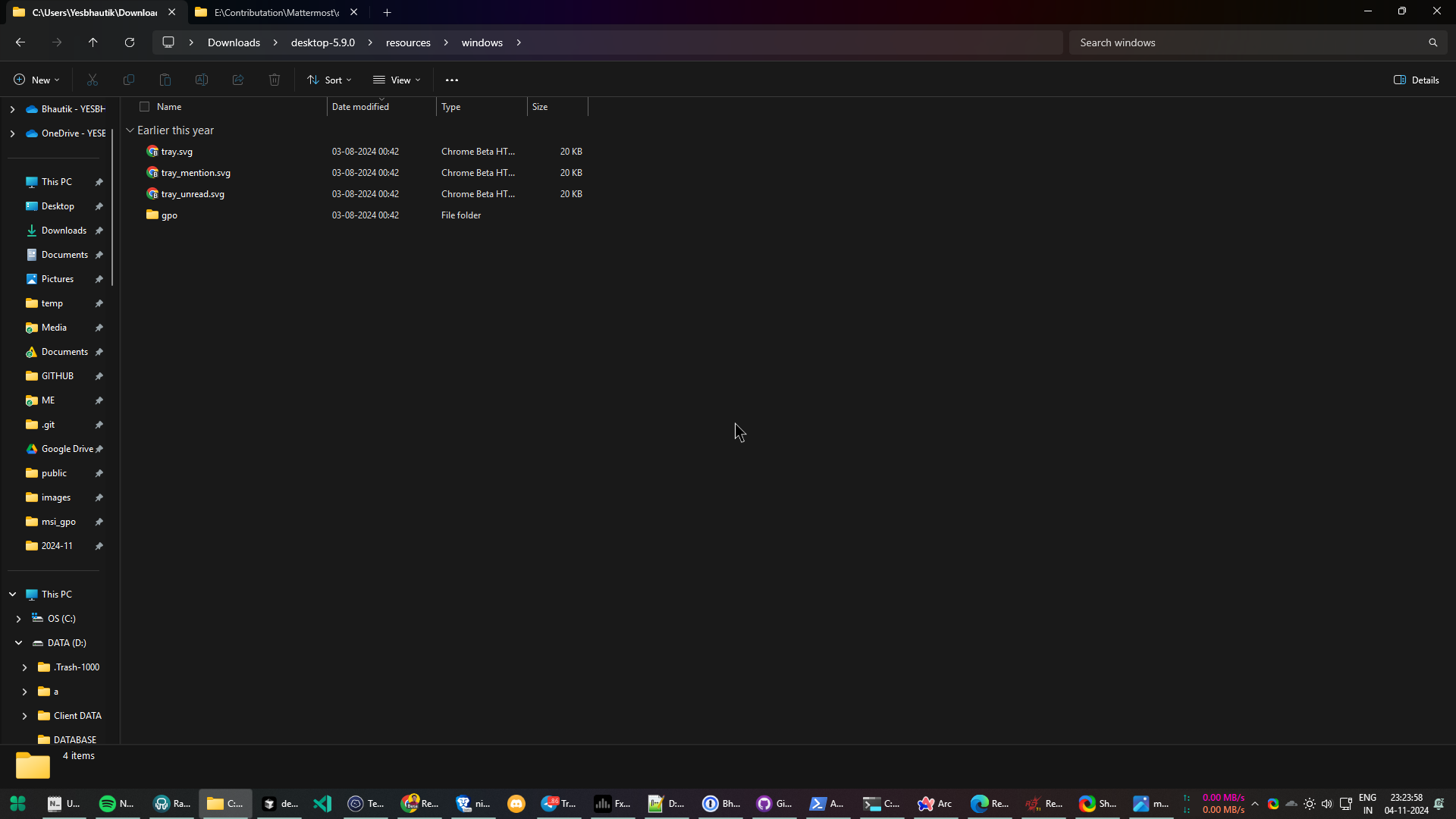The height and width of the screenshot is (819, 1456).
Task: Select the Cut icon in the toolbar
Action: (93, 80)
